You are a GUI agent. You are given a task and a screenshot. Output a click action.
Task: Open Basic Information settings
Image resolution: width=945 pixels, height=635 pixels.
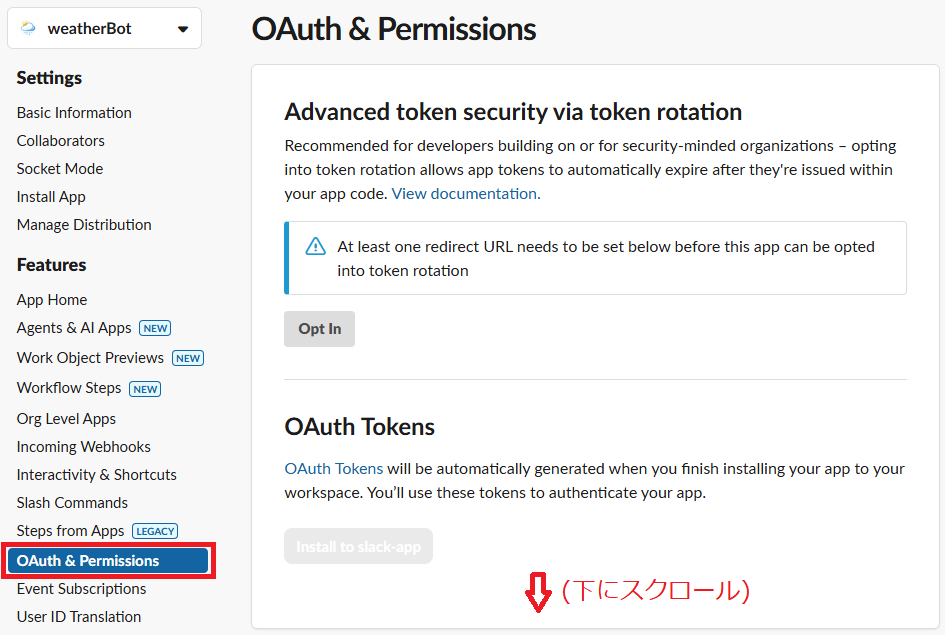73,112
